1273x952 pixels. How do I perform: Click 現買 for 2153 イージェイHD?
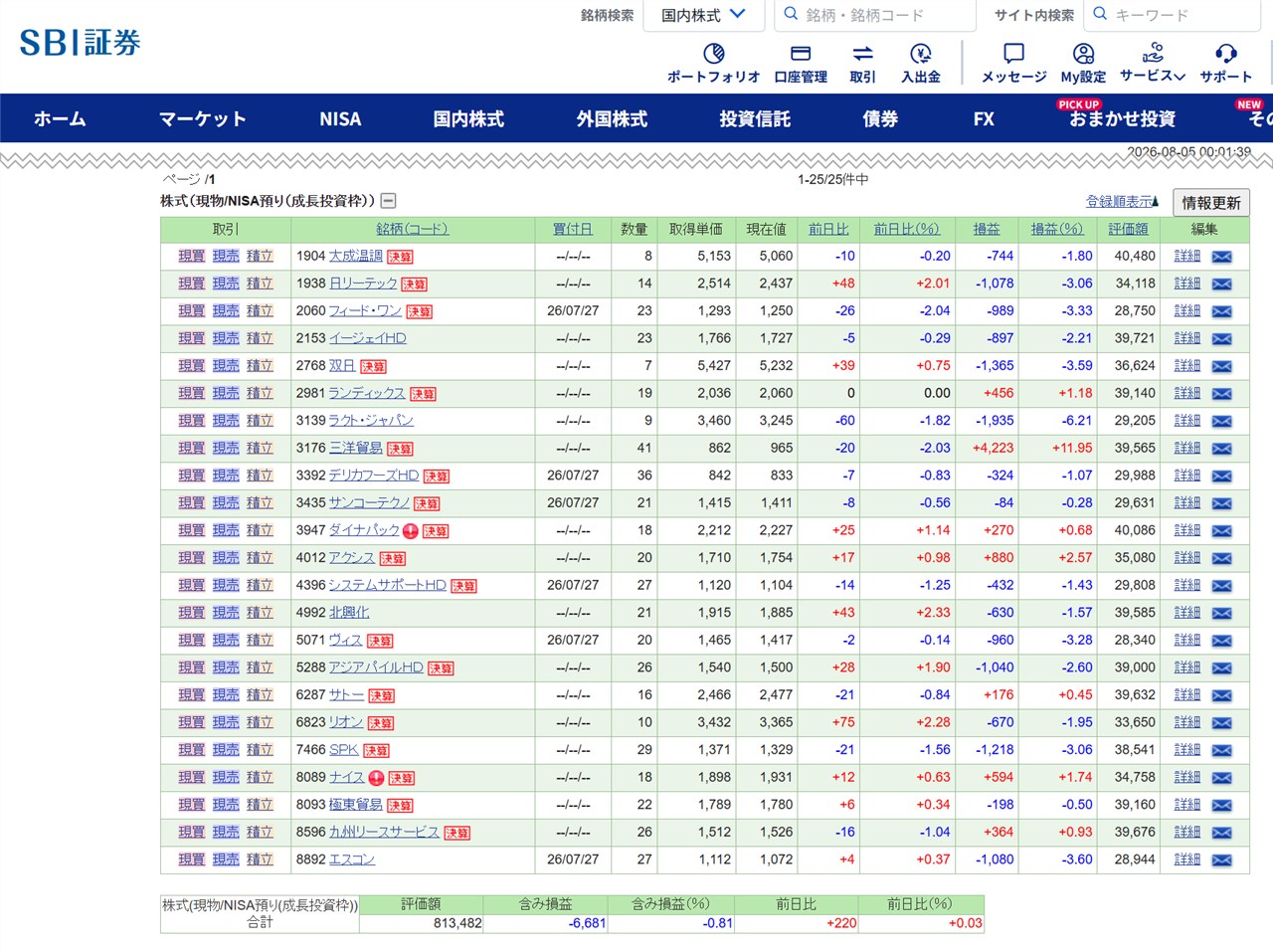[x=192, y=338]
